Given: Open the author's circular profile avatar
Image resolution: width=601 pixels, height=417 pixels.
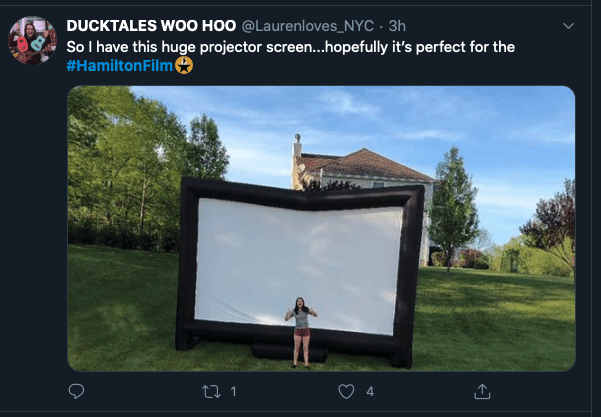Looking at the screenshot, I should tap(33, 40).
